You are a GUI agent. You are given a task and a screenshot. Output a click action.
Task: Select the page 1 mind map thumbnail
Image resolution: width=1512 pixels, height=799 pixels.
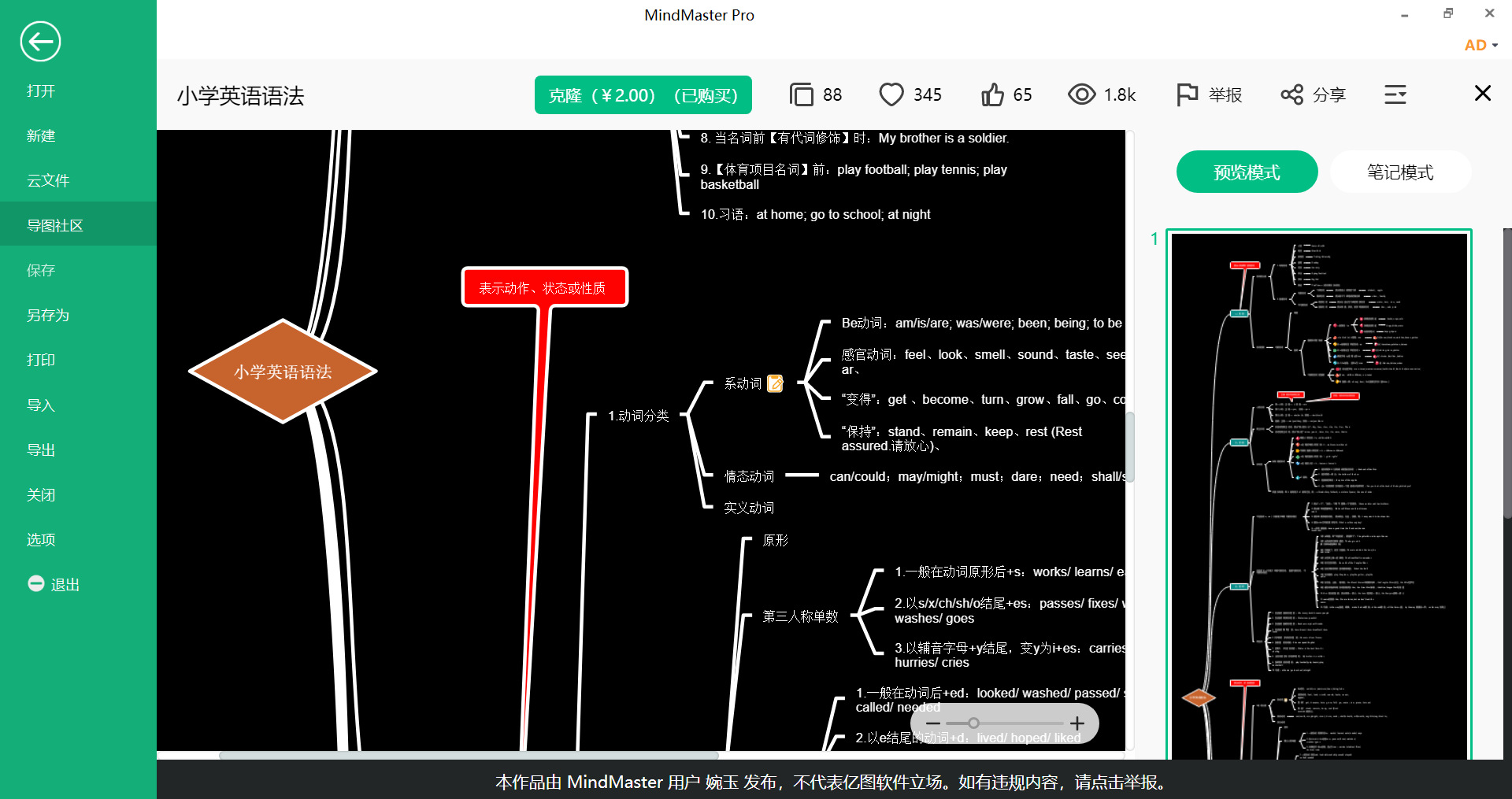[1319, 496]
